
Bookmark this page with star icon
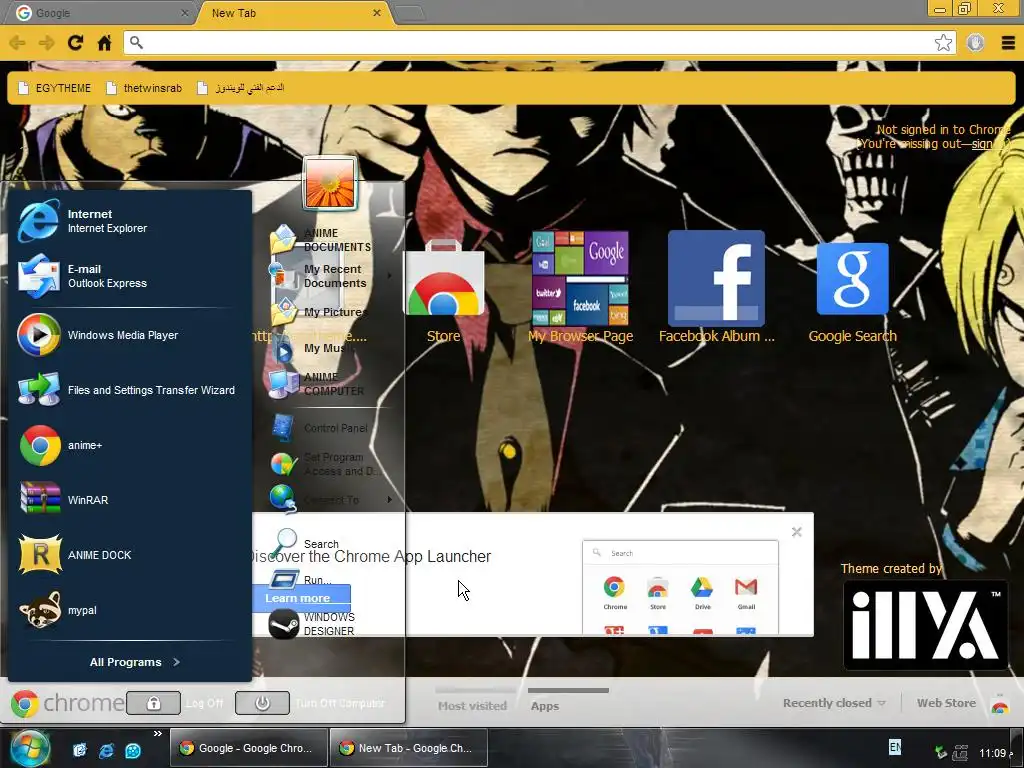click(x=943, y=42)
